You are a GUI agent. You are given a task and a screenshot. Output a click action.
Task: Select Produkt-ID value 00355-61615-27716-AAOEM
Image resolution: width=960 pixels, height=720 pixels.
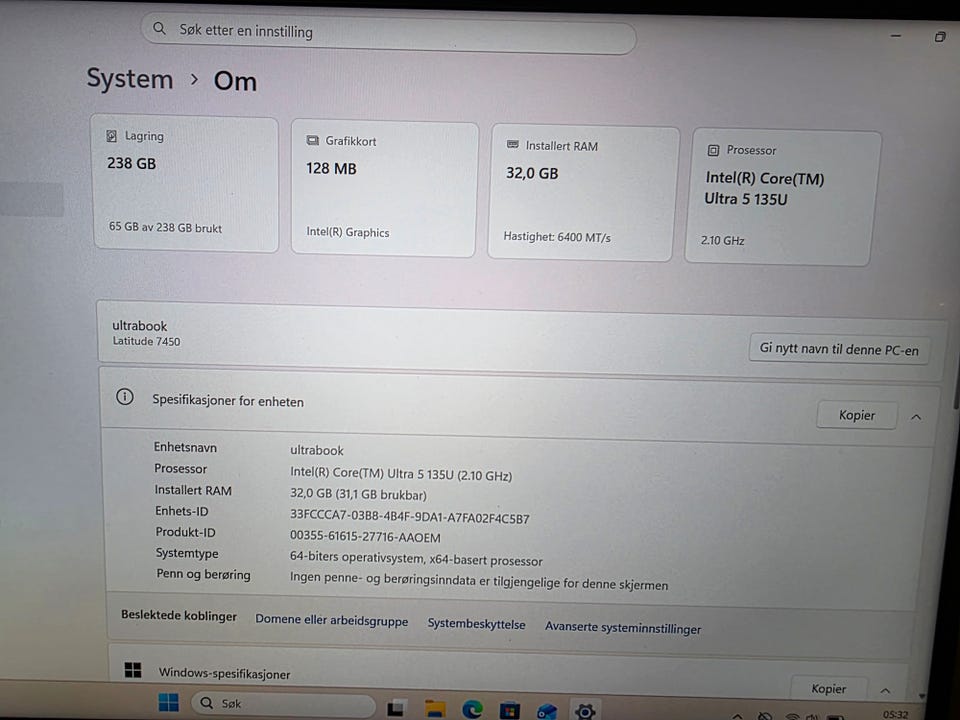(365, 536)
